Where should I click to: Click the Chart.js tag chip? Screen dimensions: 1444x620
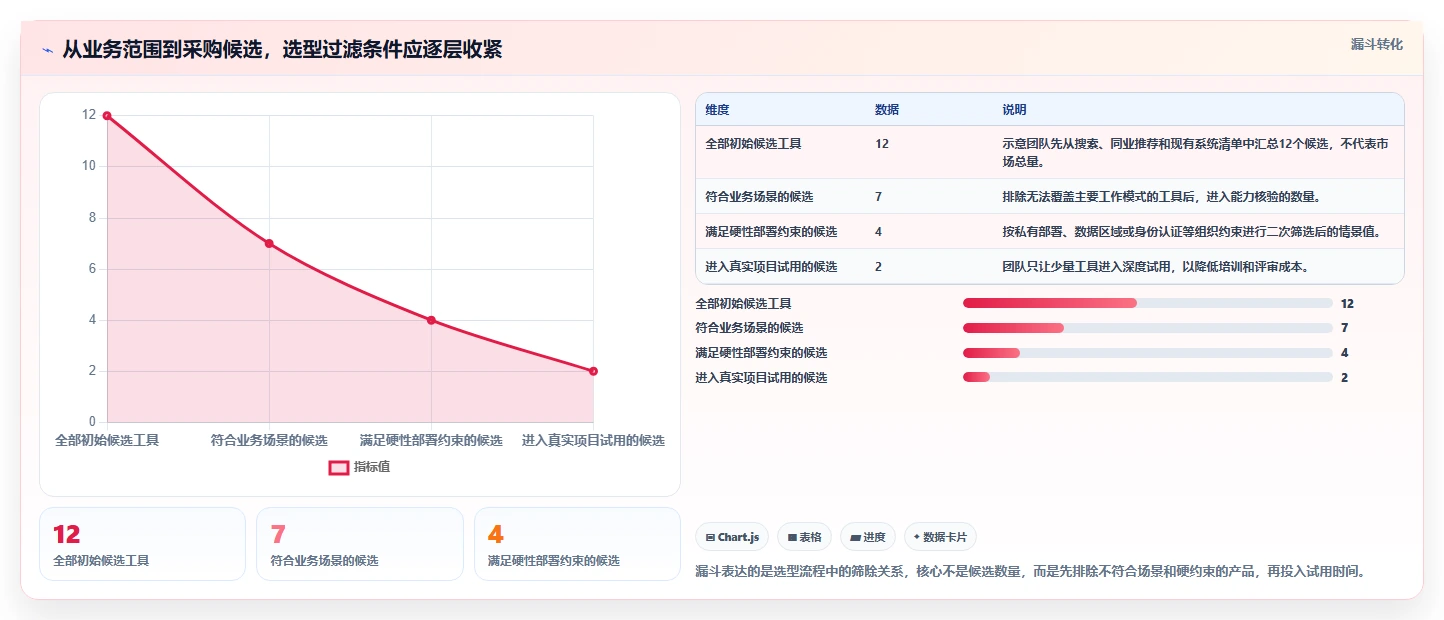point(731,537)
